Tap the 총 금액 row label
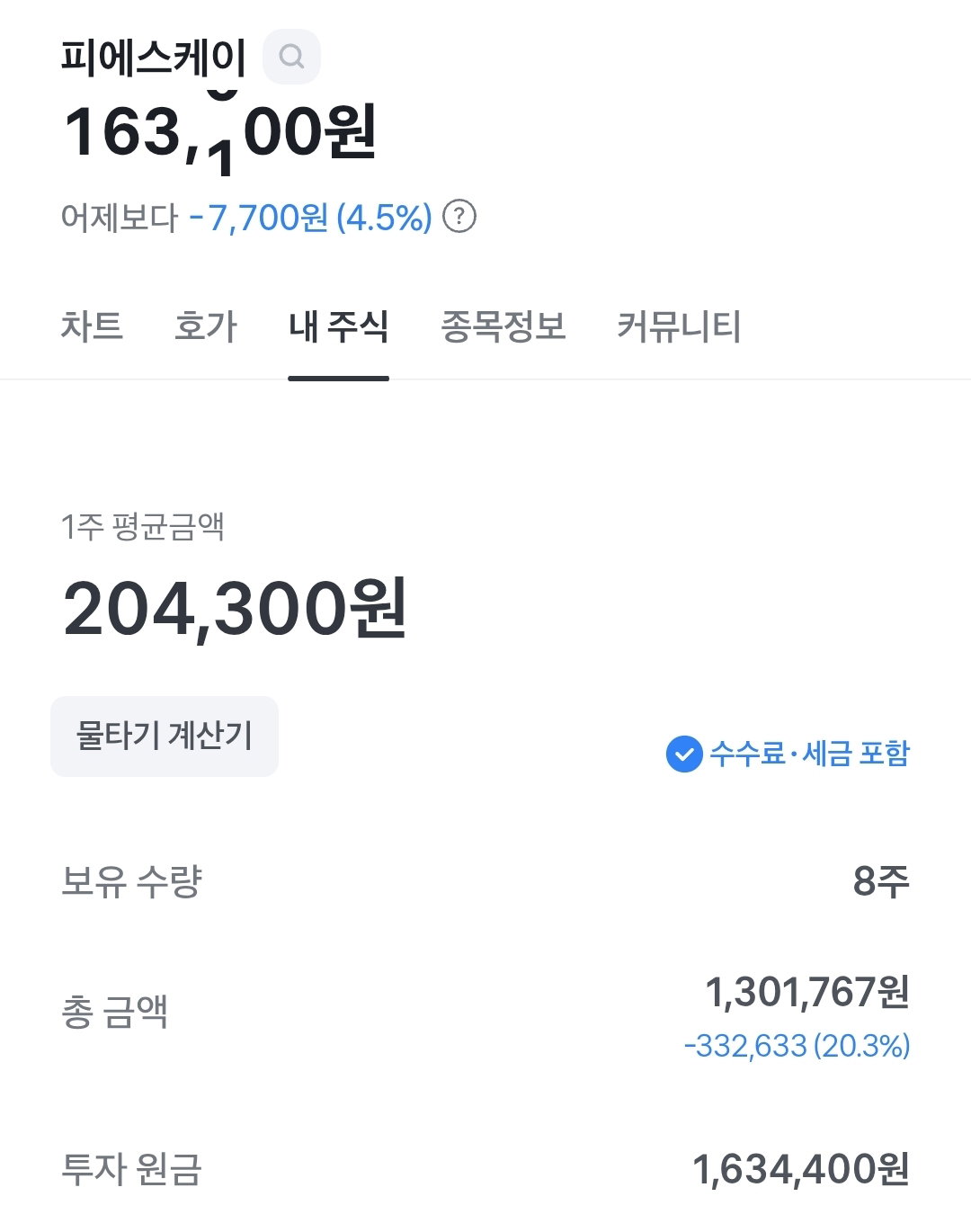 [114, 1012]
